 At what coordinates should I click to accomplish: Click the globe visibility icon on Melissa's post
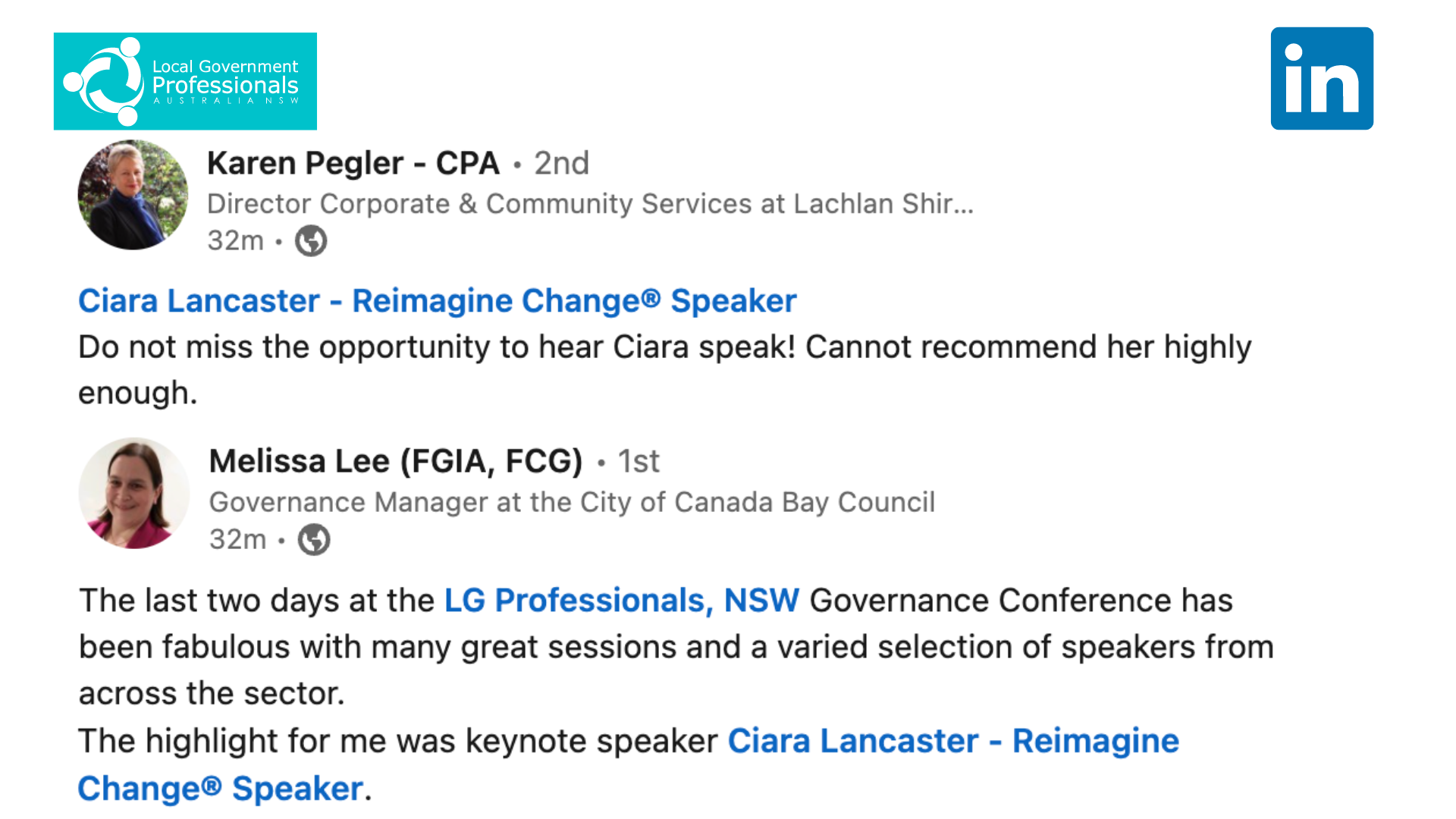pos(314,540)
